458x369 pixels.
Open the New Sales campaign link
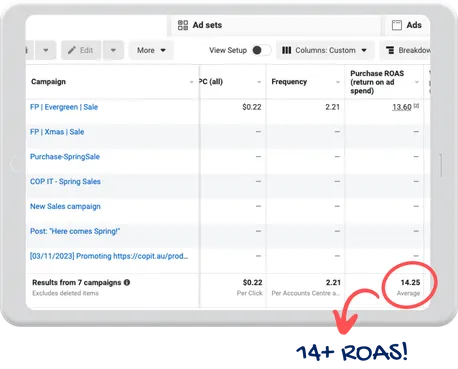pos(65,206)
